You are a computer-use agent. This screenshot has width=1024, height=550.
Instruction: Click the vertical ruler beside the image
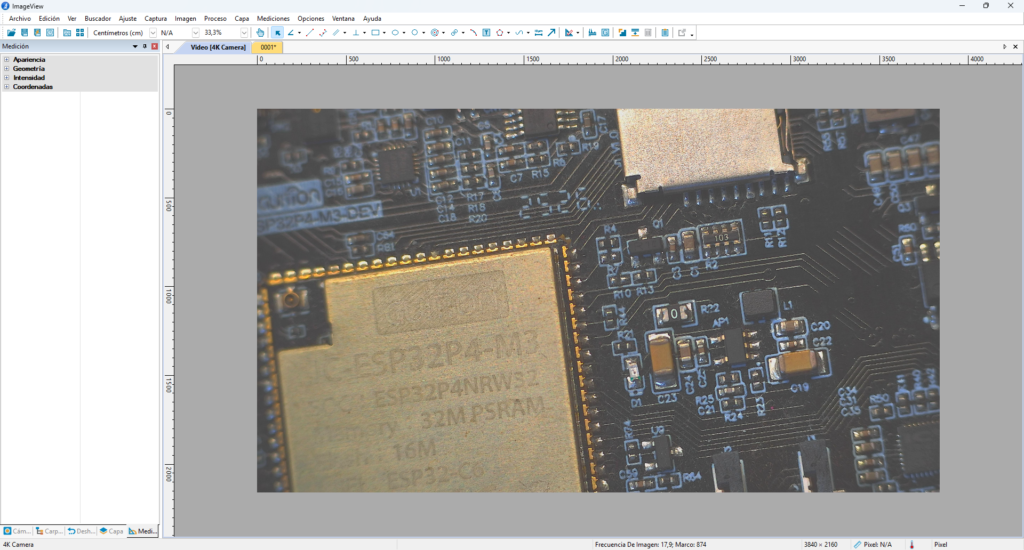pyautogui.click(x=168, y=300)
